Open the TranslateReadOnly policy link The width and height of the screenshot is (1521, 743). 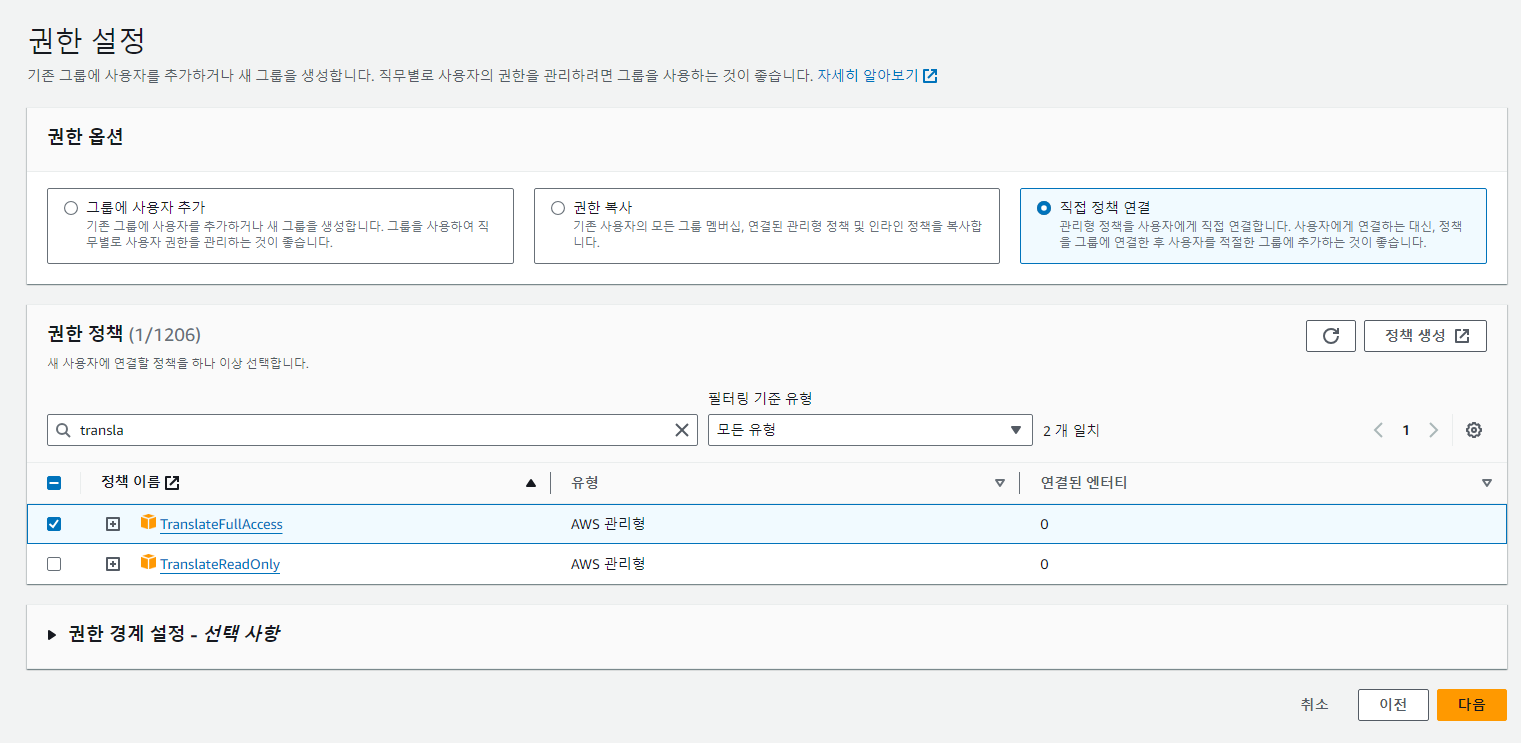click(220, 564)
